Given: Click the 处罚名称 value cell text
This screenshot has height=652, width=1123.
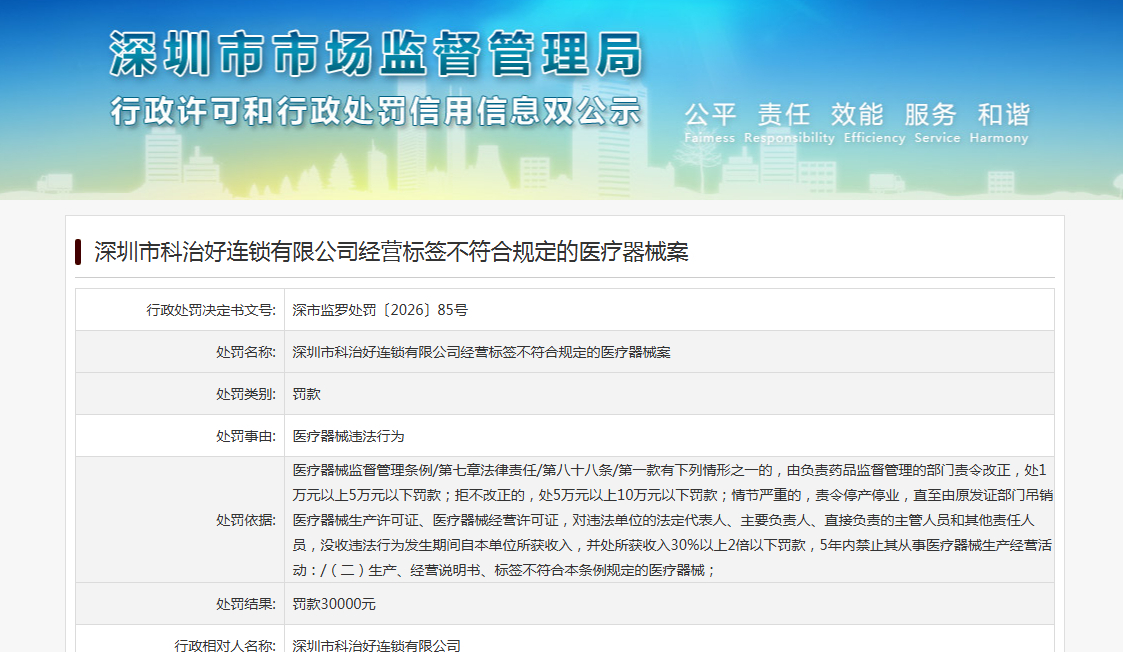Looking at the screenshot, I should pos(481,352).
